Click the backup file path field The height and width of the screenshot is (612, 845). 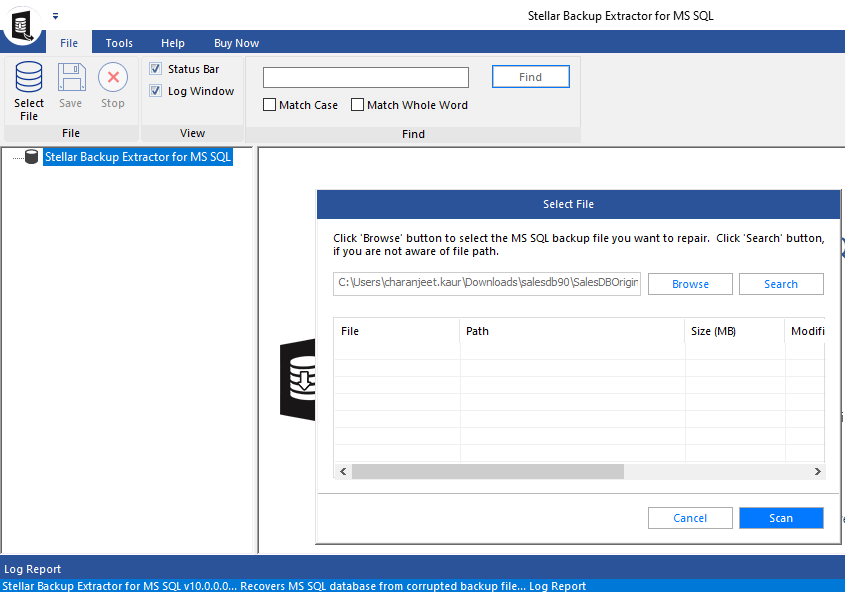[487, 283]
